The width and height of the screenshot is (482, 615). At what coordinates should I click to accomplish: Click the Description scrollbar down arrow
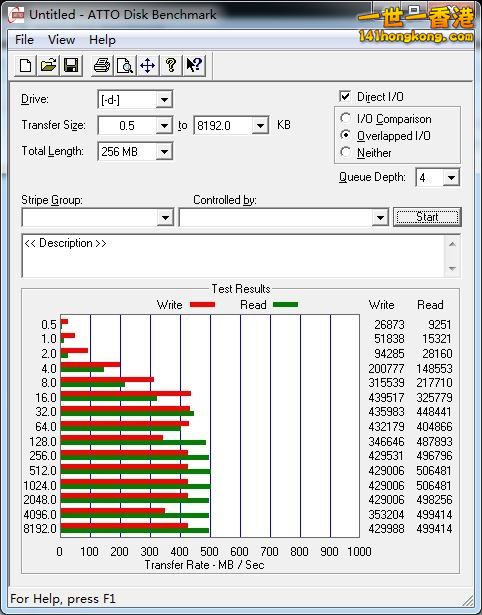pyautogui.click(x=452, y=269)
